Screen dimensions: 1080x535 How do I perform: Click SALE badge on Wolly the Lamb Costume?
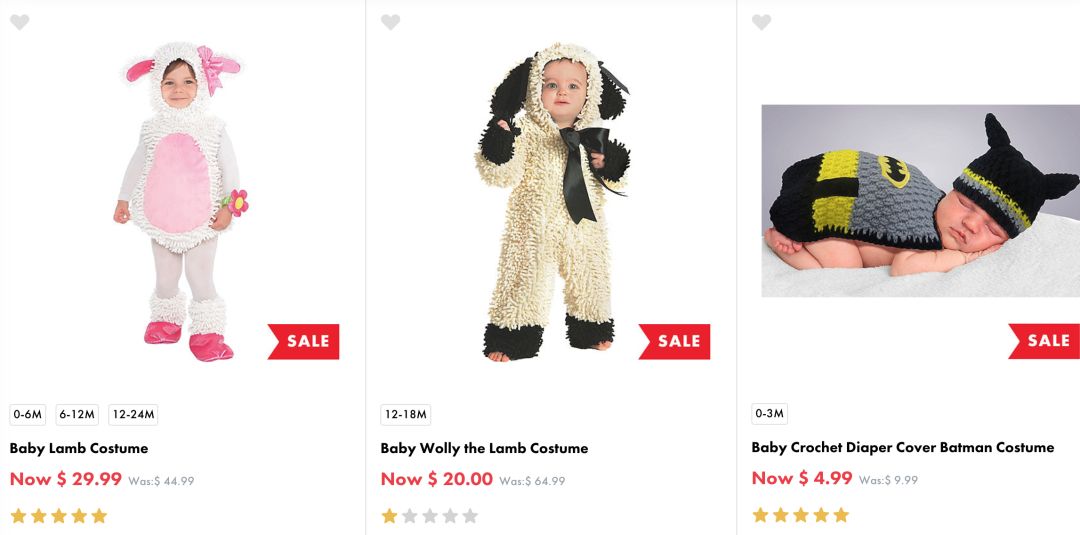point(675,341)
